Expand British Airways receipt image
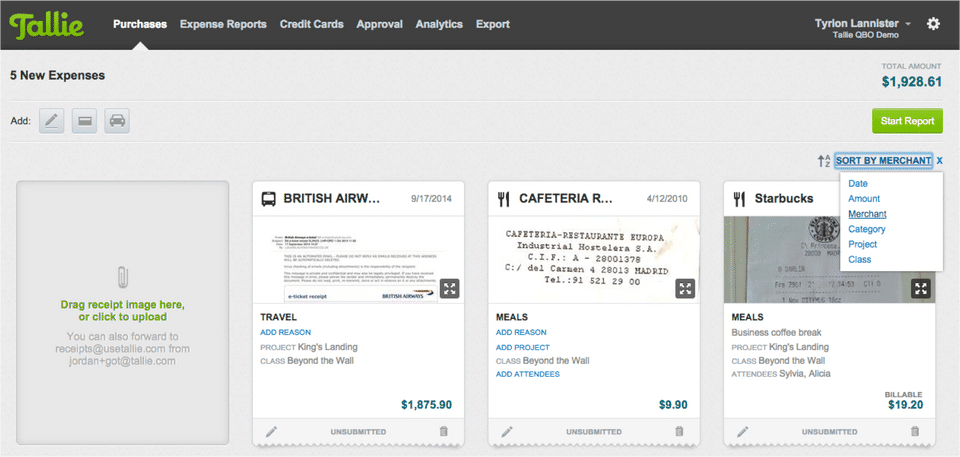This screenshot has height=457, width=960. [x=450, y=289]
